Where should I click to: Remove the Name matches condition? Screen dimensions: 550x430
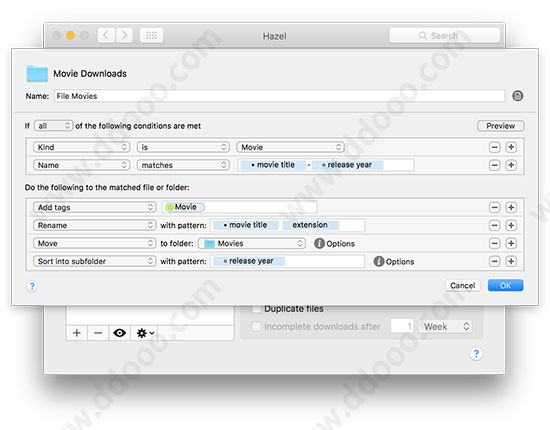494,165
